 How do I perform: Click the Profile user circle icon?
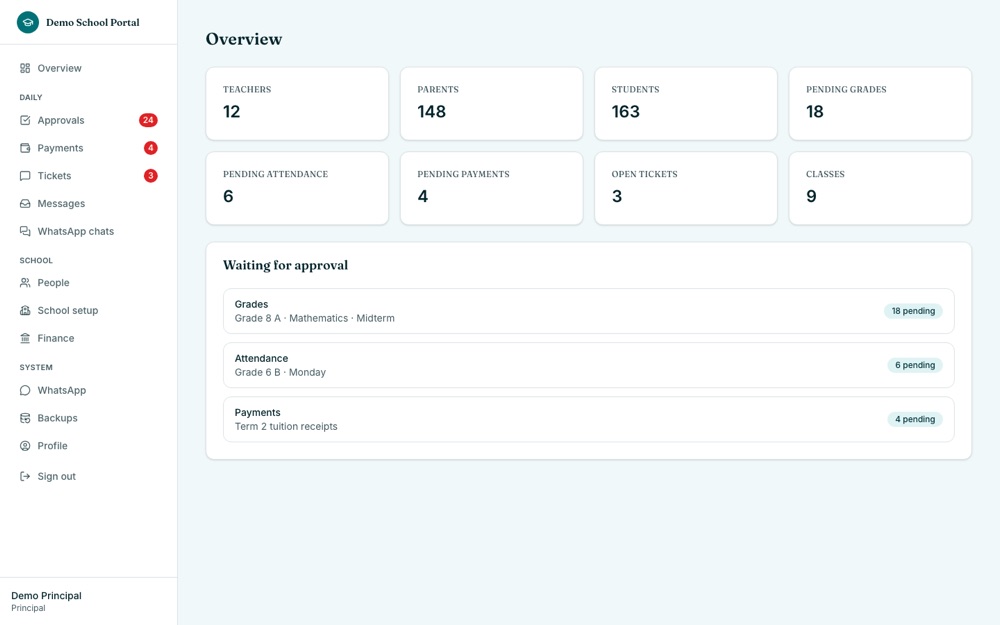point(25,446)
